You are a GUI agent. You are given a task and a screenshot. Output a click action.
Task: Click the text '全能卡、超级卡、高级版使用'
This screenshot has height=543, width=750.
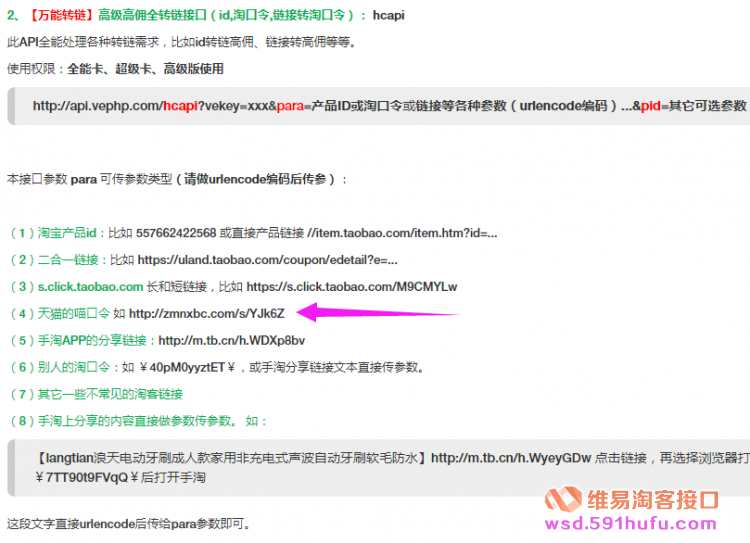[x=145, y=69]
